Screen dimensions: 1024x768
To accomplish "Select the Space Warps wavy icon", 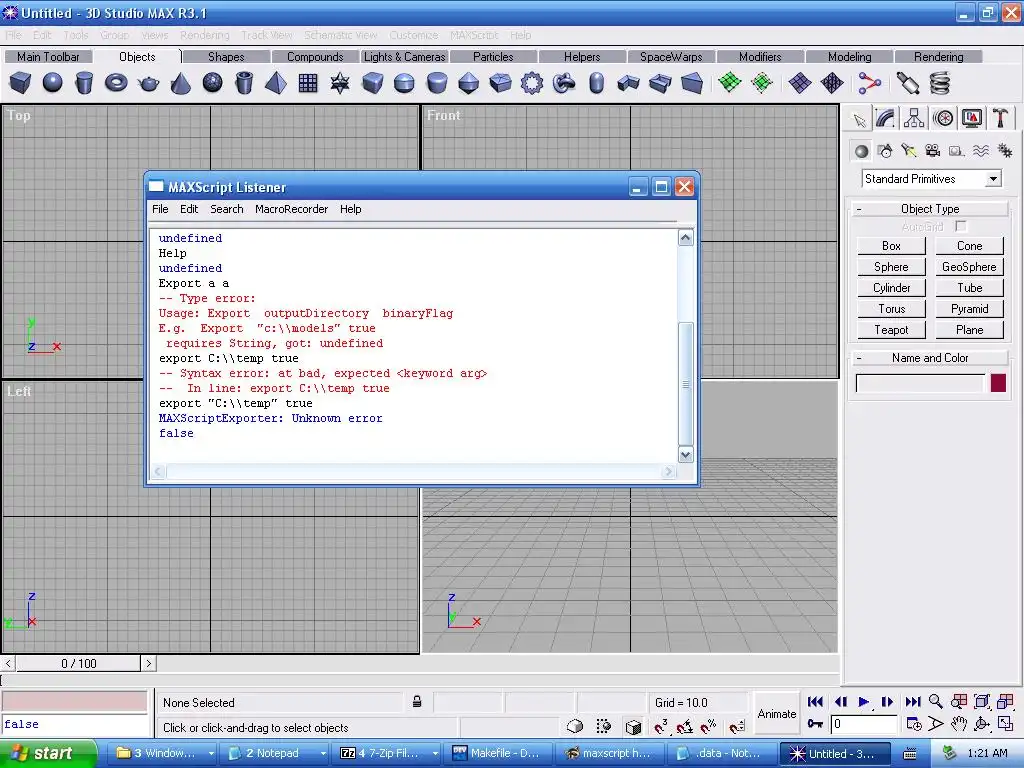I will coord(980,152).
